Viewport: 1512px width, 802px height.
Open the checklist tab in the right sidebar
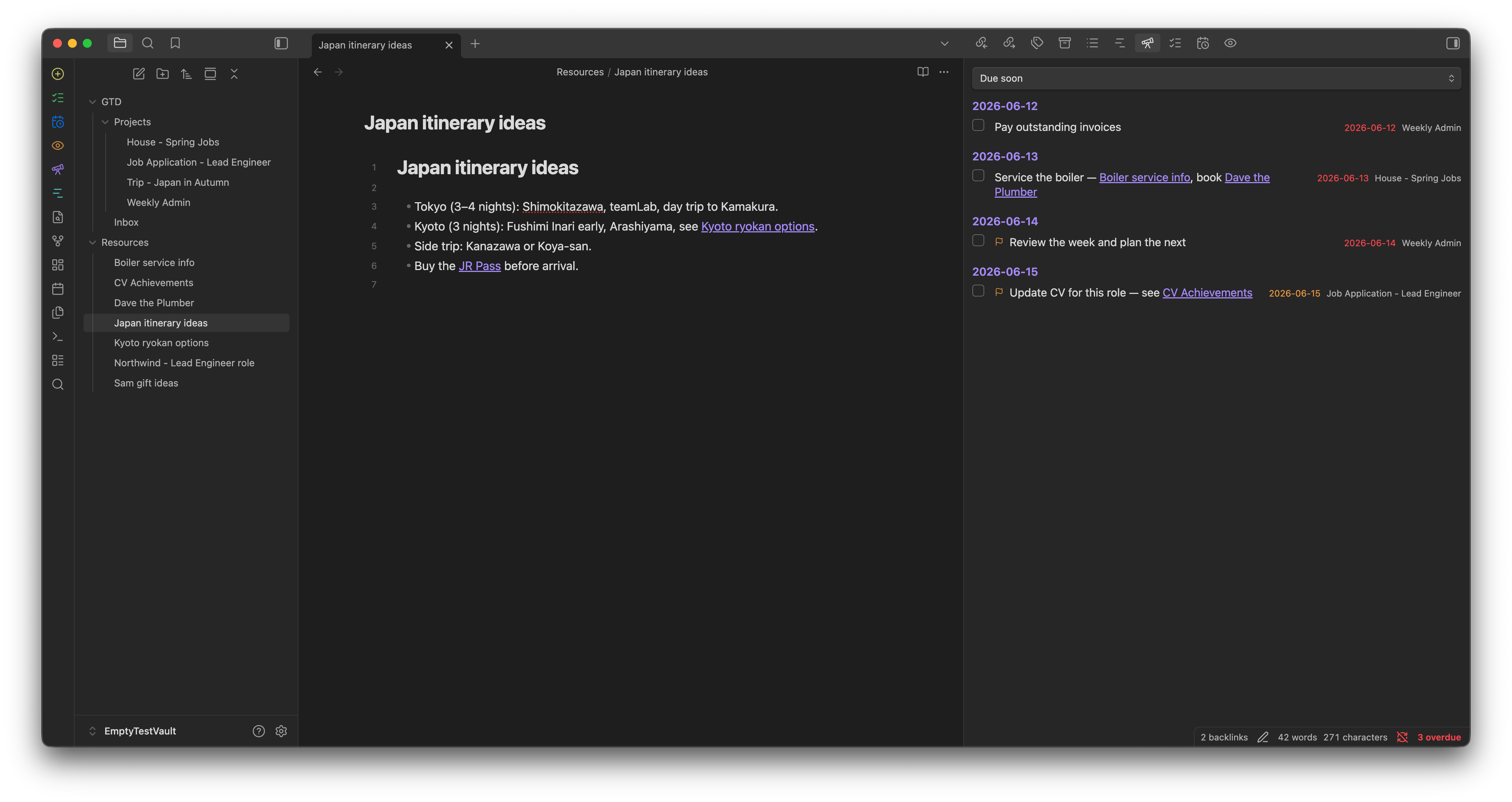point(1175,43)
